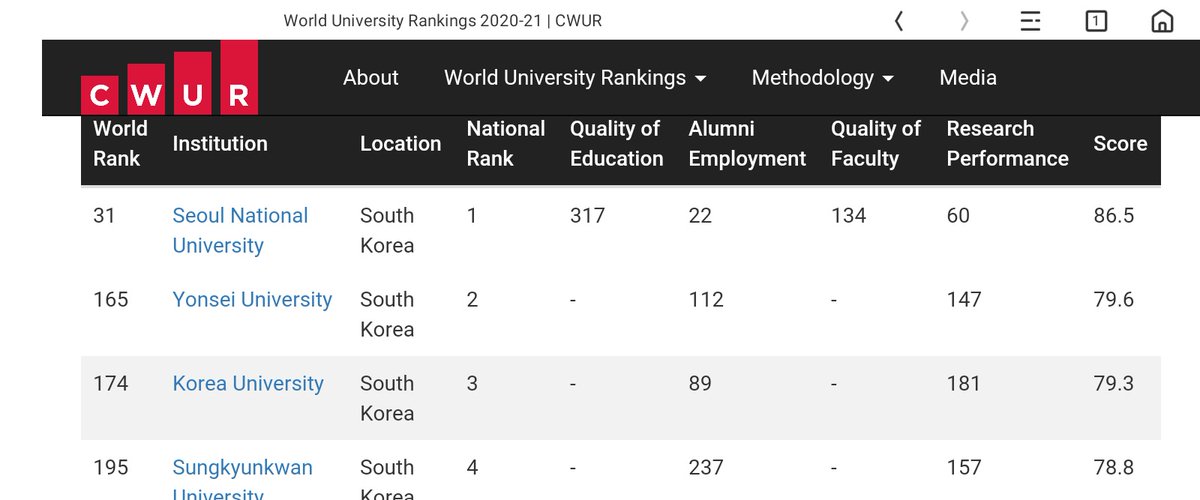
Task: Click the Quality of Education column header
Action: pyautogui.click(x=617, y=143)
